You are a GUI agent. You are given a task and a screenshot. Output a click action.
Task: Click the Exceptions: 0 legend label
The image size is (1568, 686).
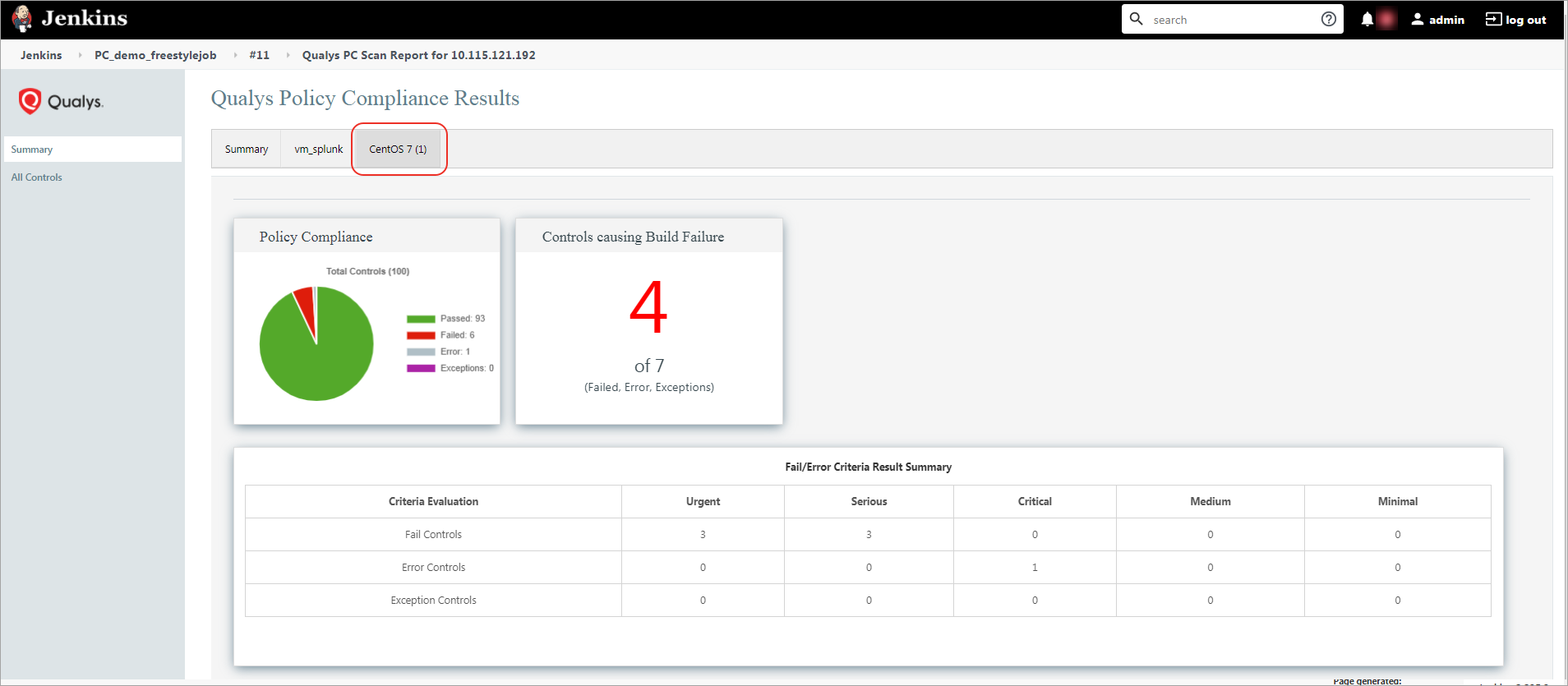[x=467, y=368]
